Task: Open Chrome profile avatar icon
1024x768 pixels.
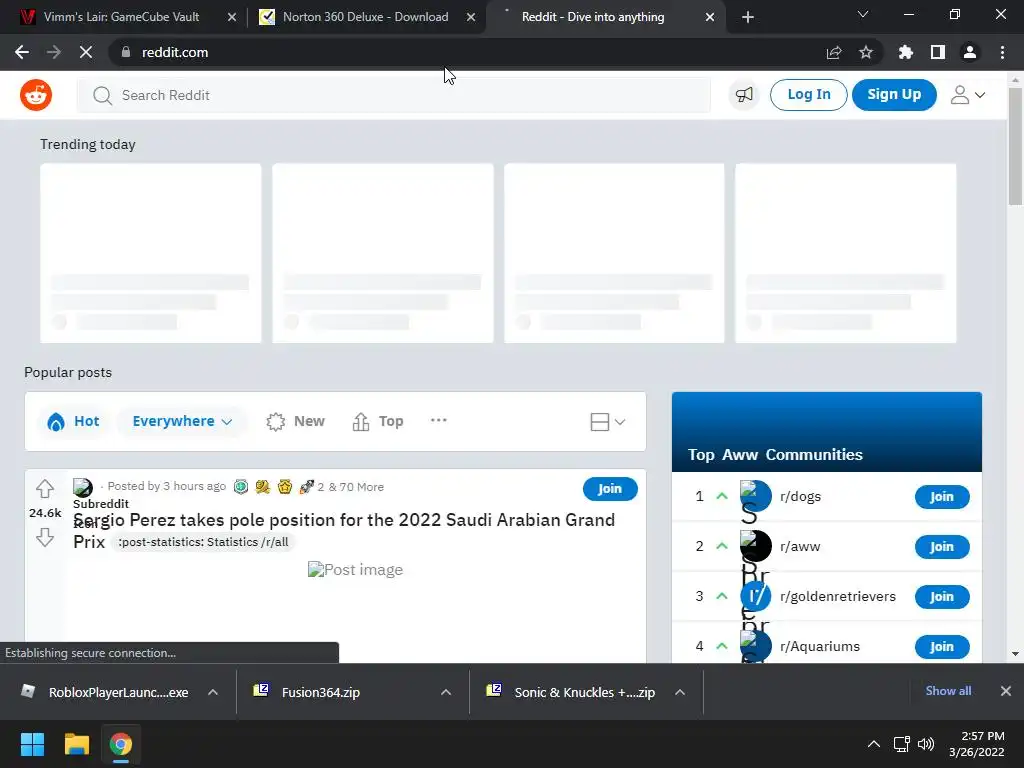Action: click(x=970, y=52)
